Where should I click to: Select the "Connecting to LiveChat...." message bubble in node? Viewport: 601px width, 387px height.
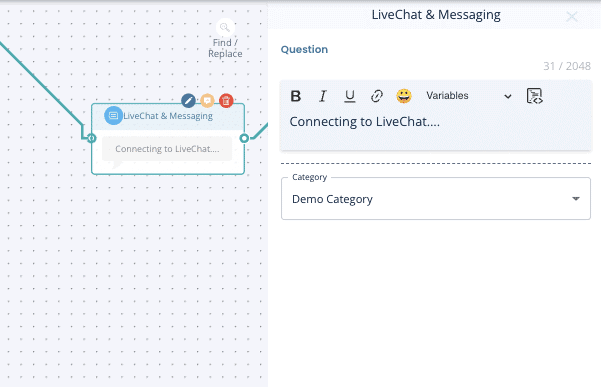click(167, 149)
